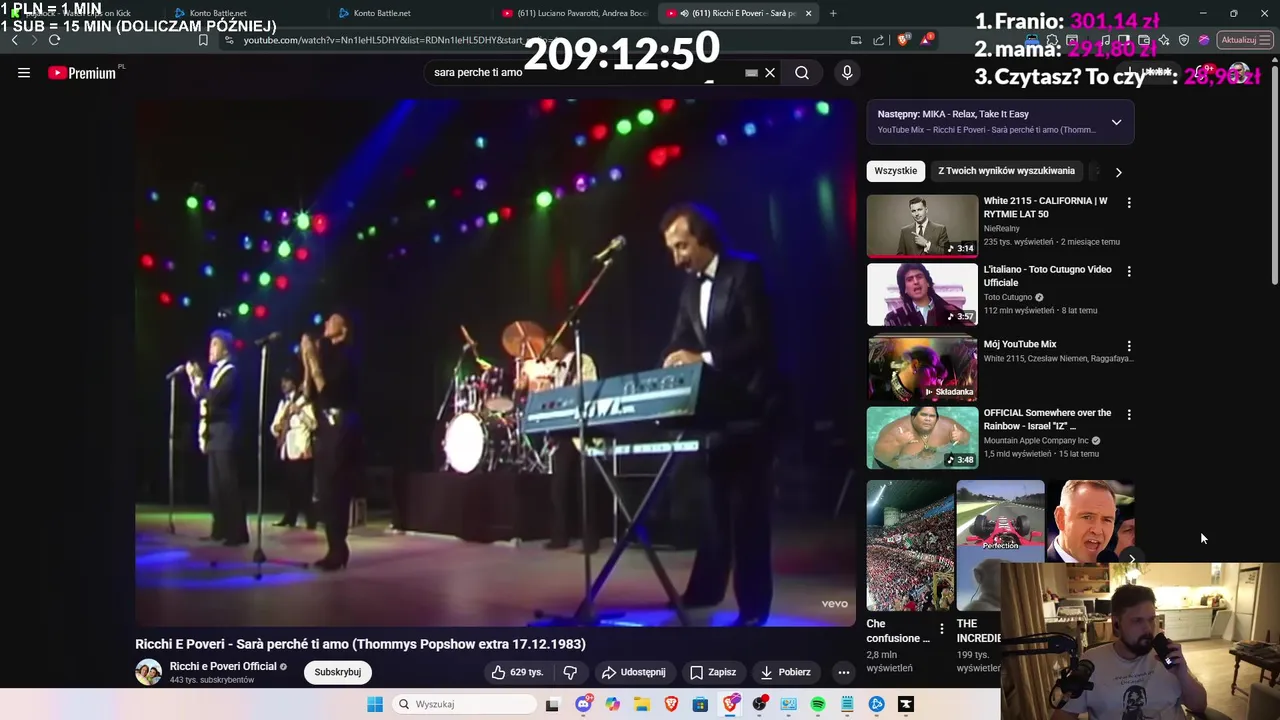Open the Windows Start menu

coord(375,704)
